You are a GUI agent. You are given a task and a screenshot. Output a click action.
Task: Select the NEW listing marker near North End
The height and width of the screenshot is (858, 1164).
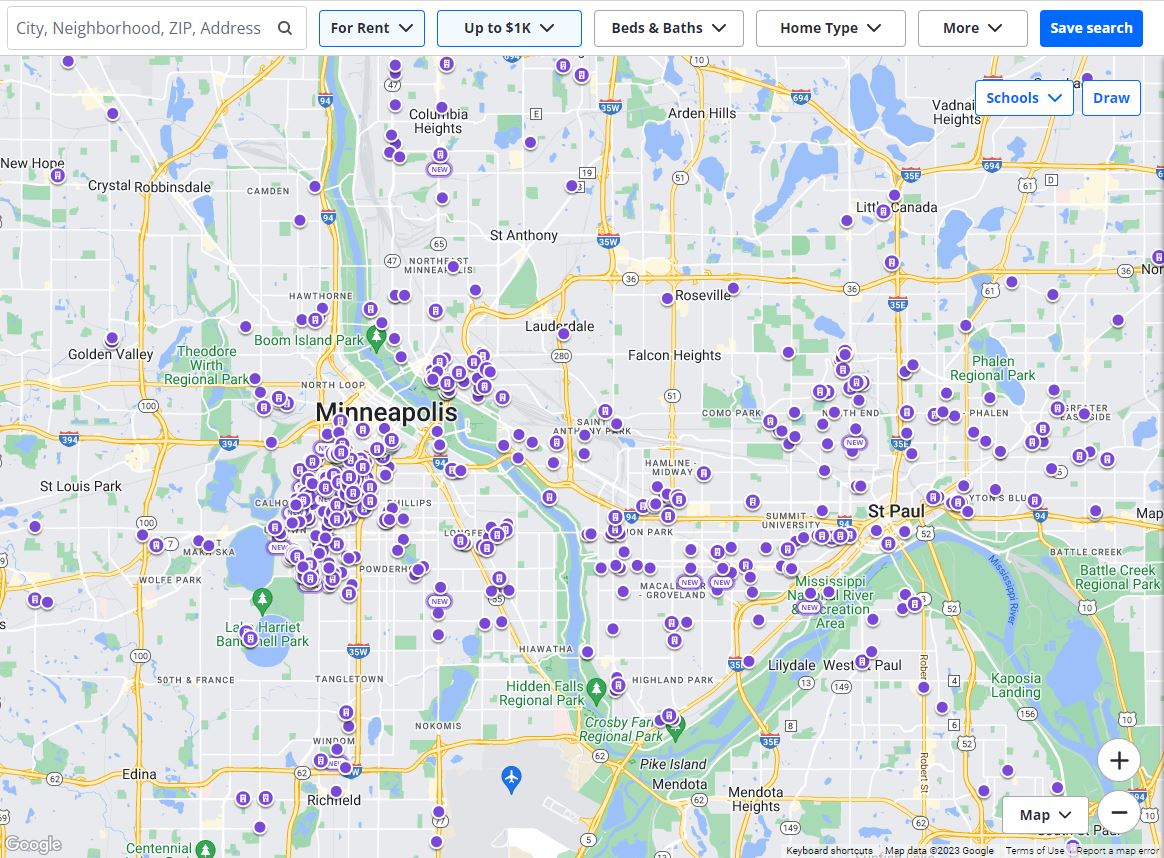click(854, 442)
